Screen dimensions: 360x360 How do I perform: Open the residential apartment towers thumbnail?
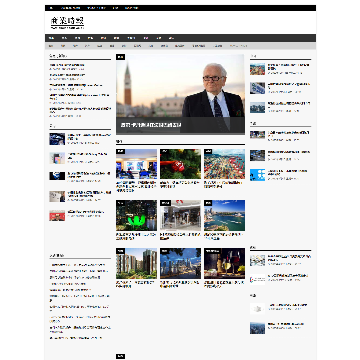136,263
